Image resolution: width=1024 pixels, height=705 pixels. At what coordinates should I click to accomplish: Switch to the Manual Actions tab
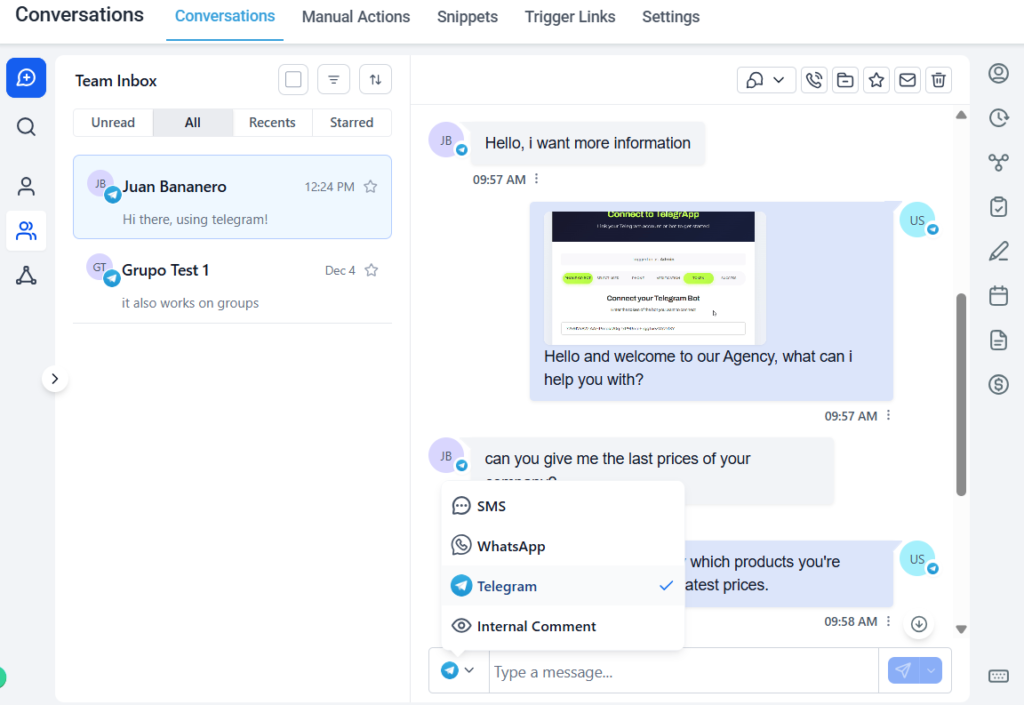coord(355,17)
